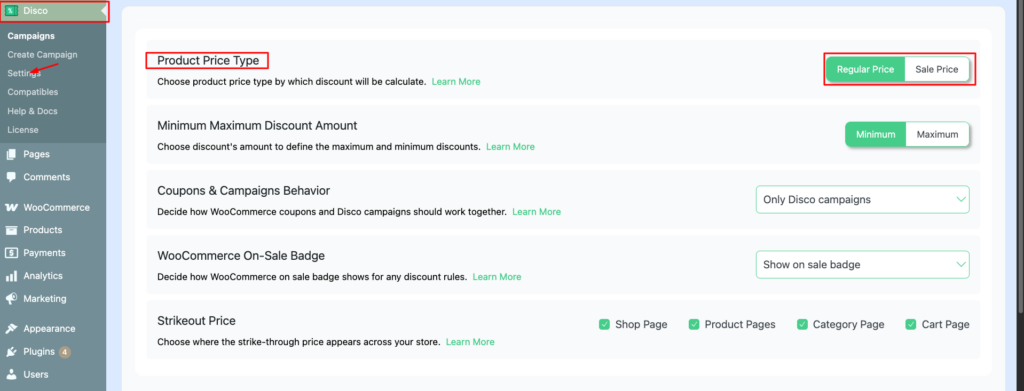Click the Products box icon
1024x391 pixels.
(x=11, y=230)
